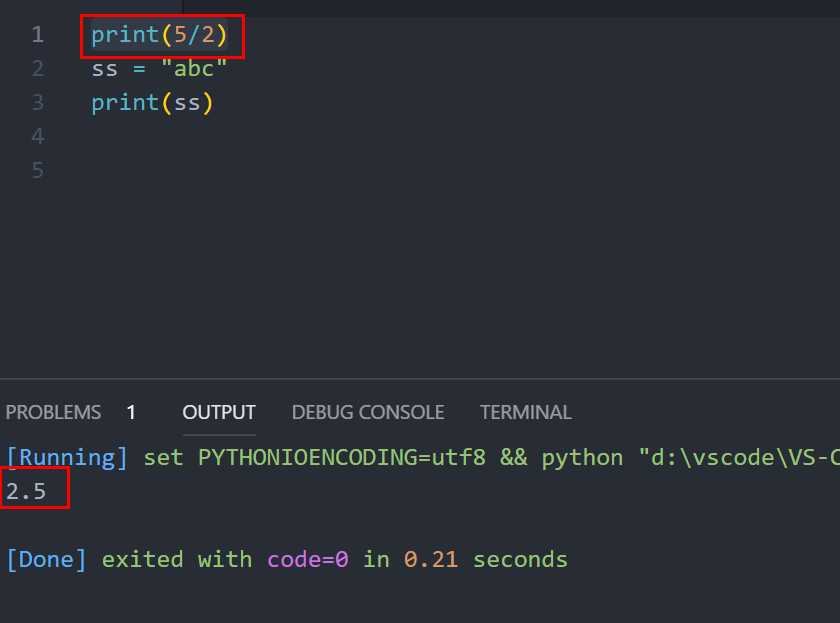Viewport: 840px width, 623px height.
Task: Click the 2.5 output result
Action: click(x=26, y=491)
